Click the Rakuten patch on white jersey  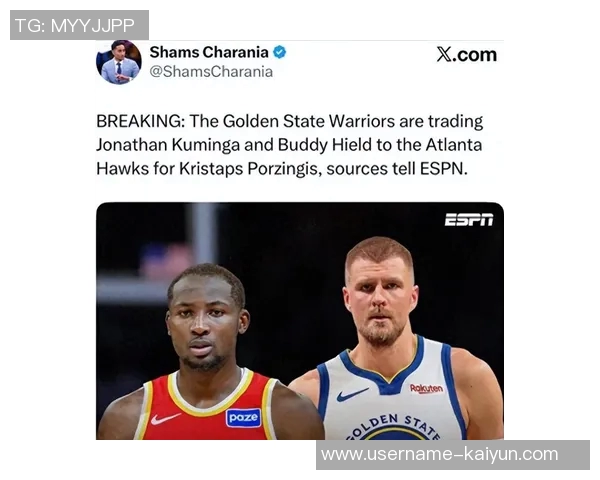426,389
